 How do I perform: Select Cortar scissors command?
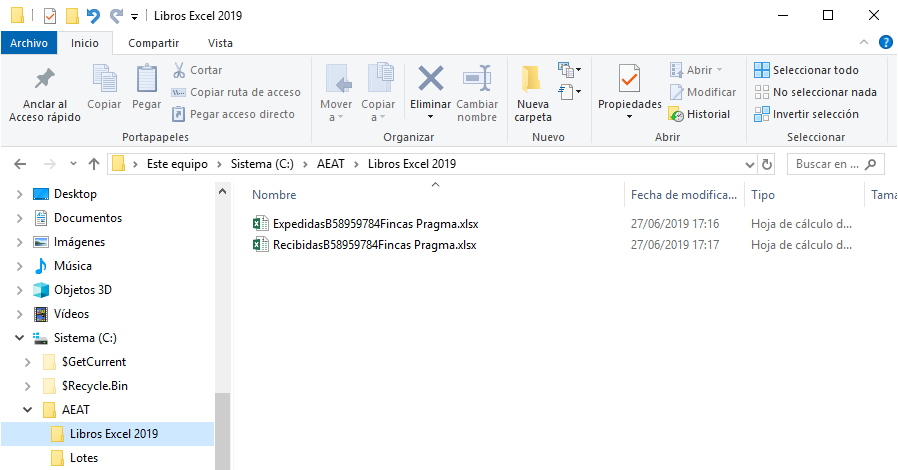(x=198, y=70)
